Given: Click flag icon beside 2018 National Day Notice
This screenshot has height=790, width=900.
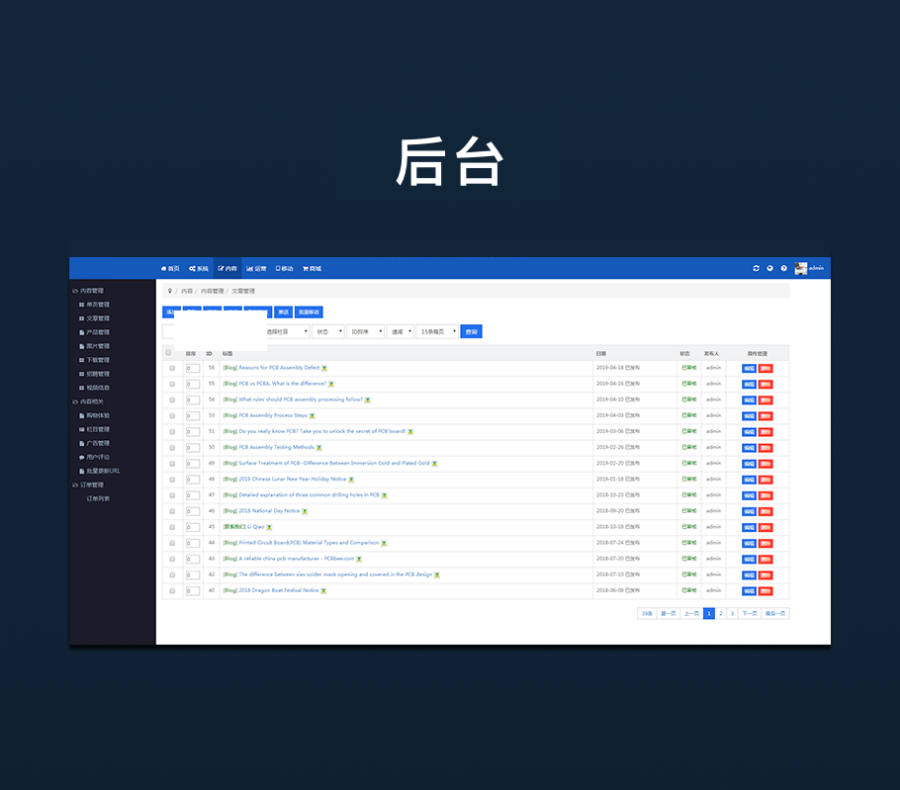Looking at the screenshot, I should (305, 511).
